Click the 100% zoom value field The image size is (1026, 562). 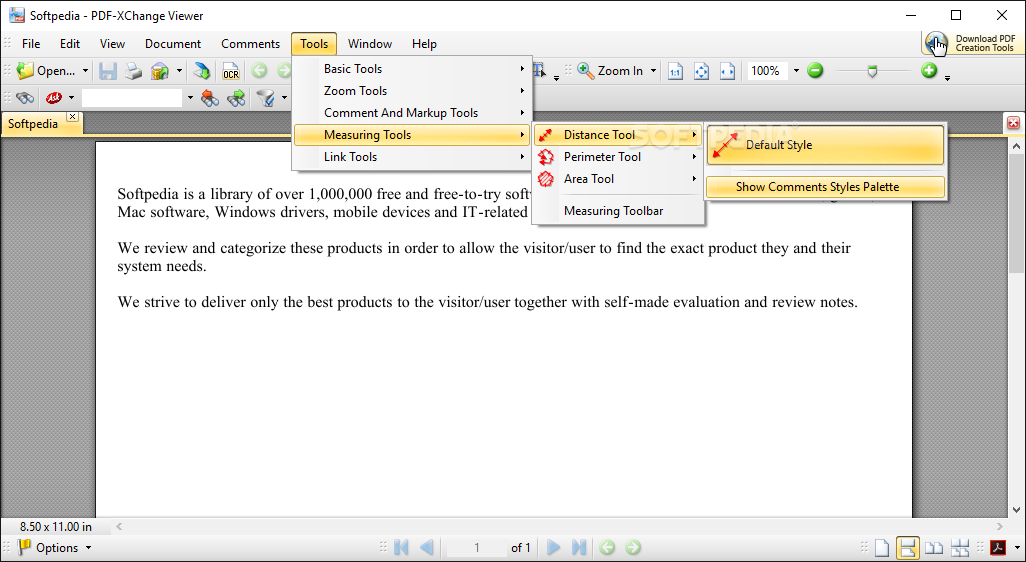click(x=768, y=71)
